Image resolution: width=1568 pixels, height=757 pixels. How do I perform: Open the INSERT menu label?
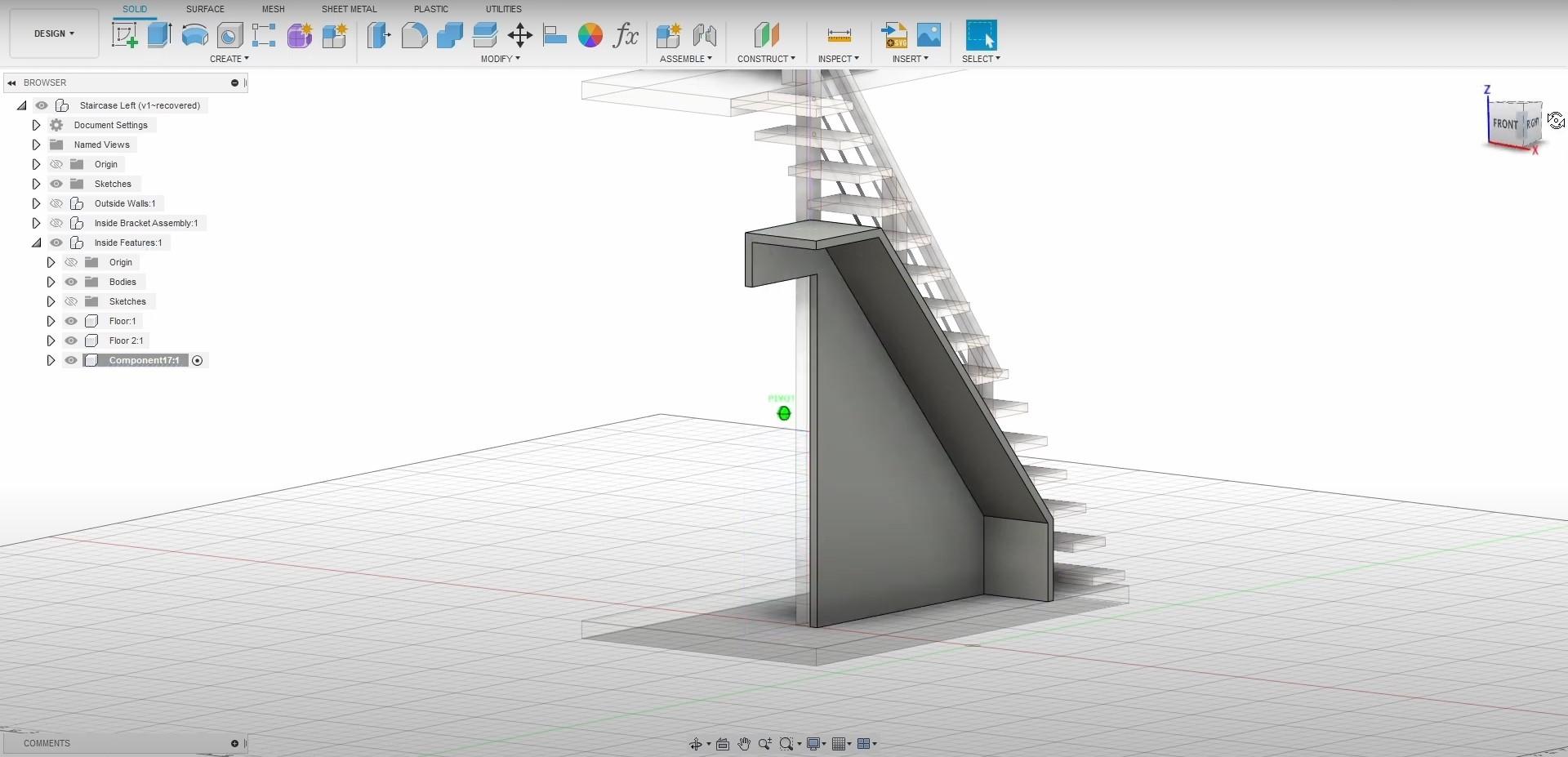[911, 59]
